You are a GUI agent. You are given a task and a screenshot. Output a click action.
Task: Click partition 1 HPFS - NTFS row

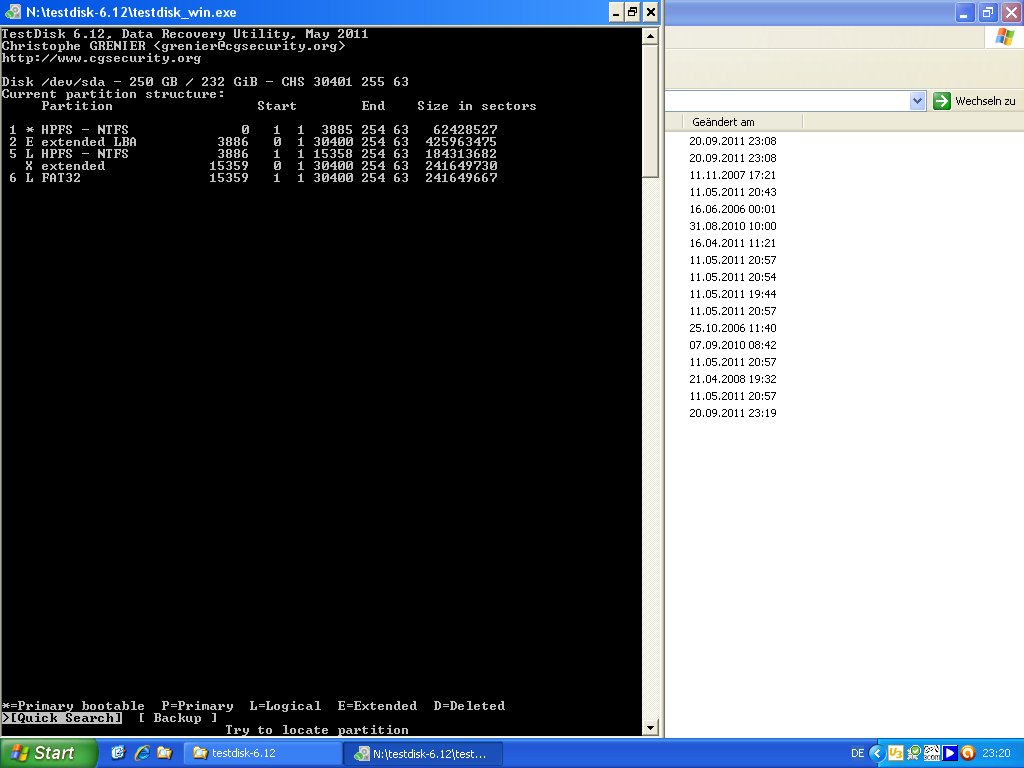(x=253, y=130)
